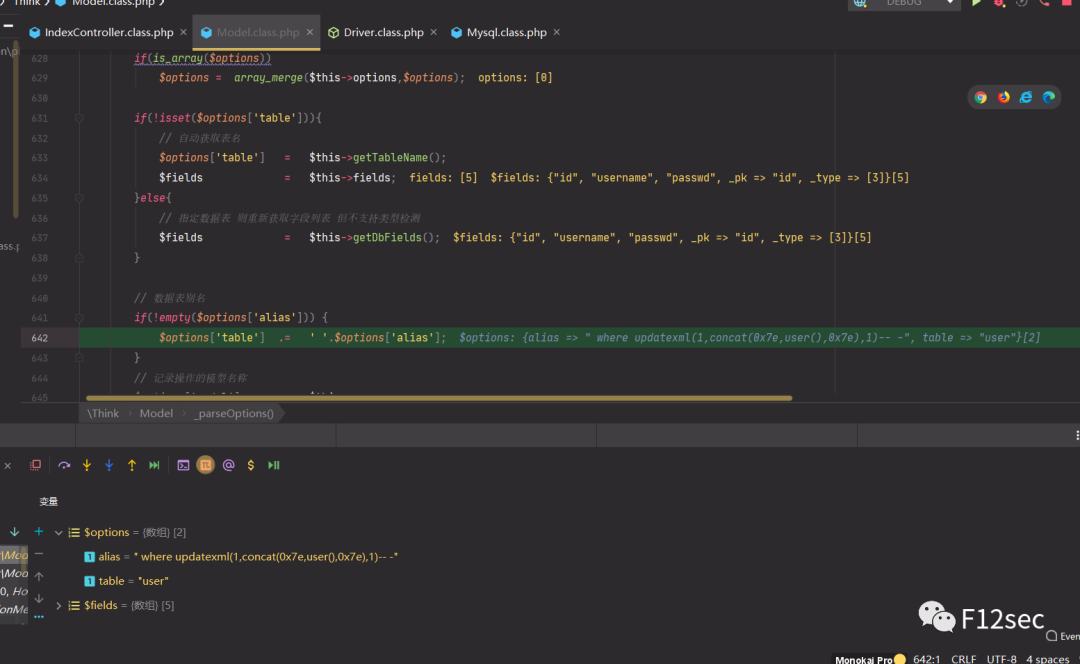Close the Driver.class.php tab
The height and width of the screenshot is (664, 1080).
[x=433, y=32]
